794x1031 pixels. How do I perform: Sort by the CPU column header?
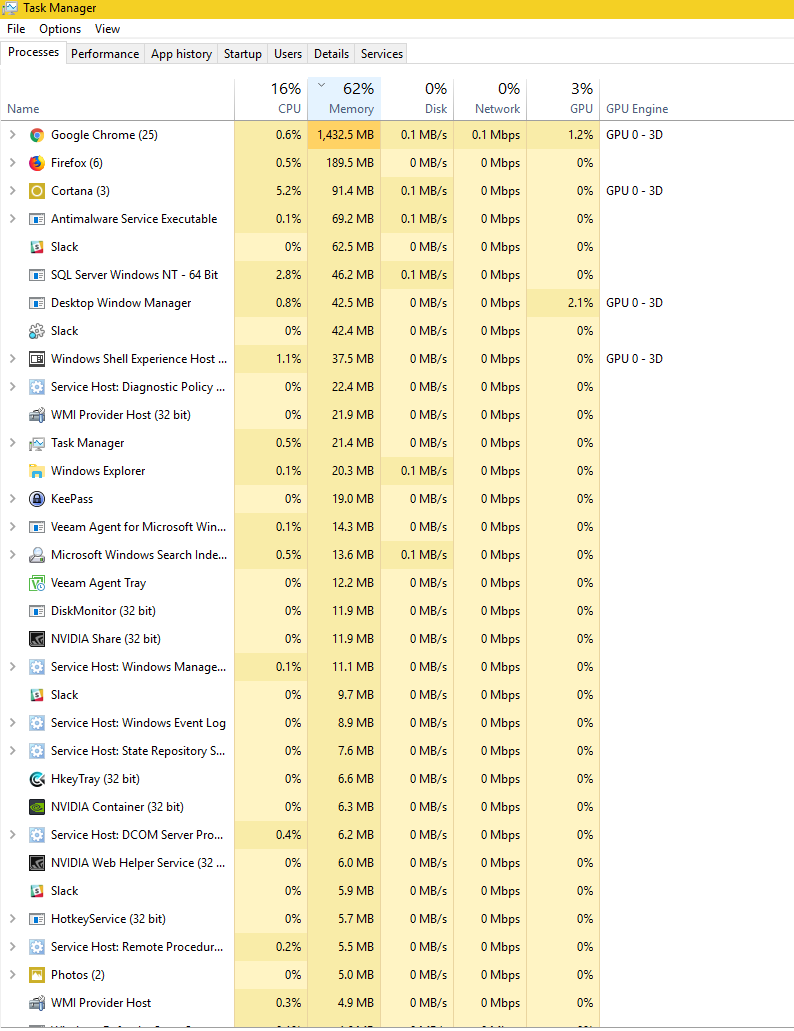271,99
